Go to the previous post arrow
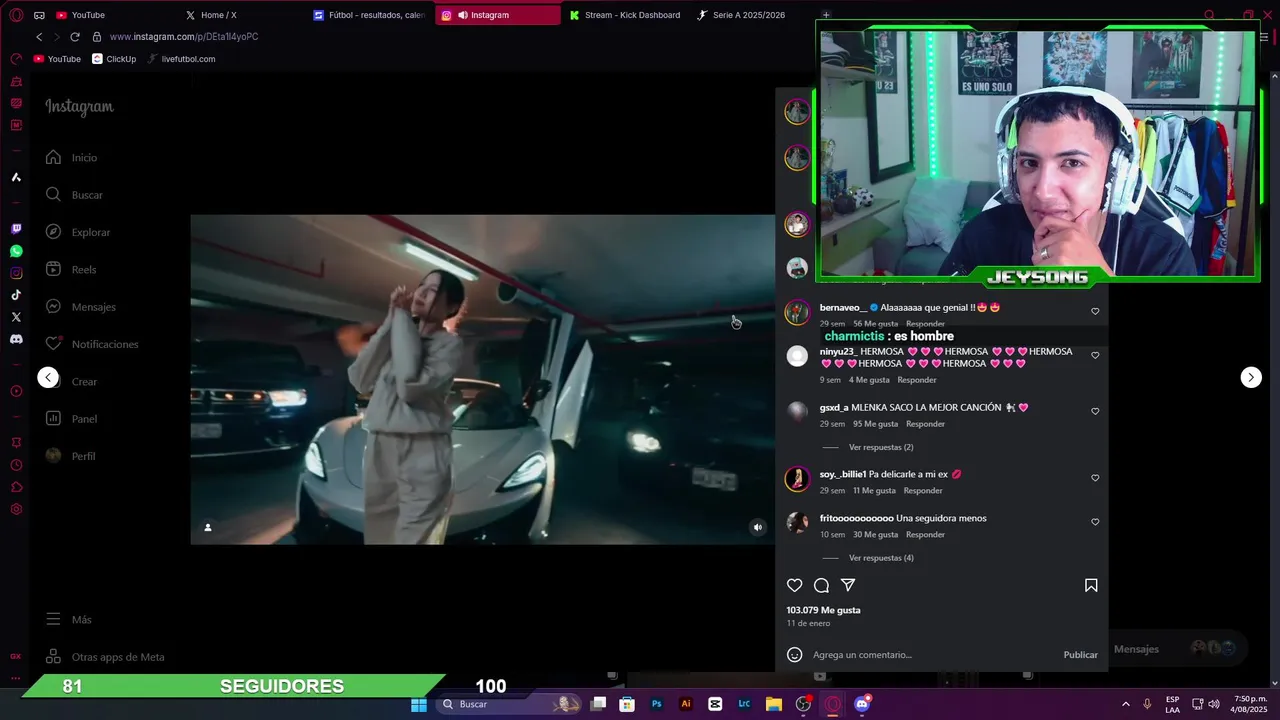Screen dimensions: 1280x720 [x=48, y=377]
